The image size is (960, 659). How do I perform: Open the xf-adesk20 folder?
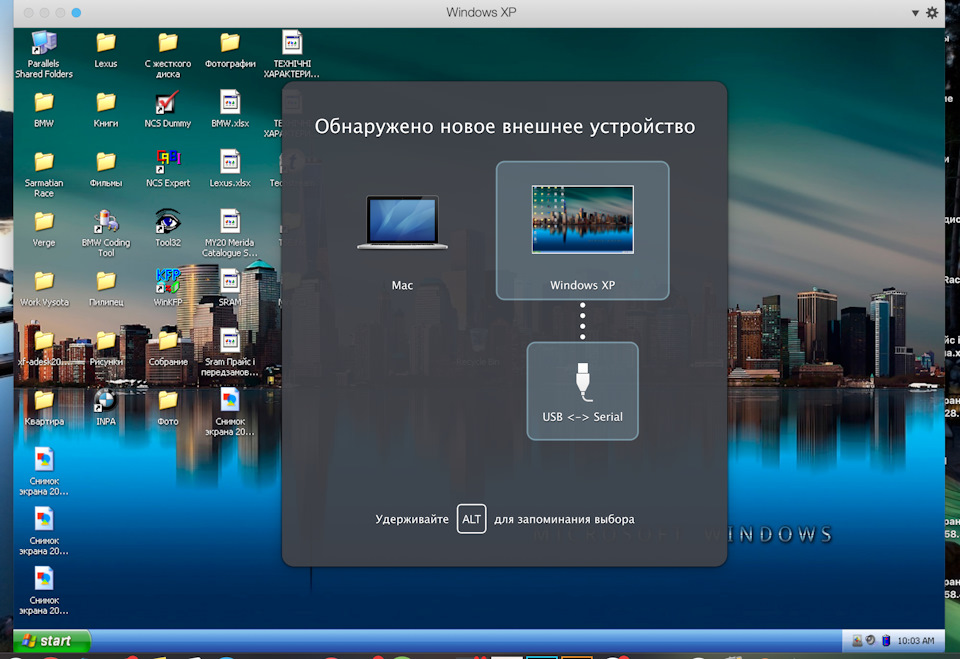(x=43, y=348)
